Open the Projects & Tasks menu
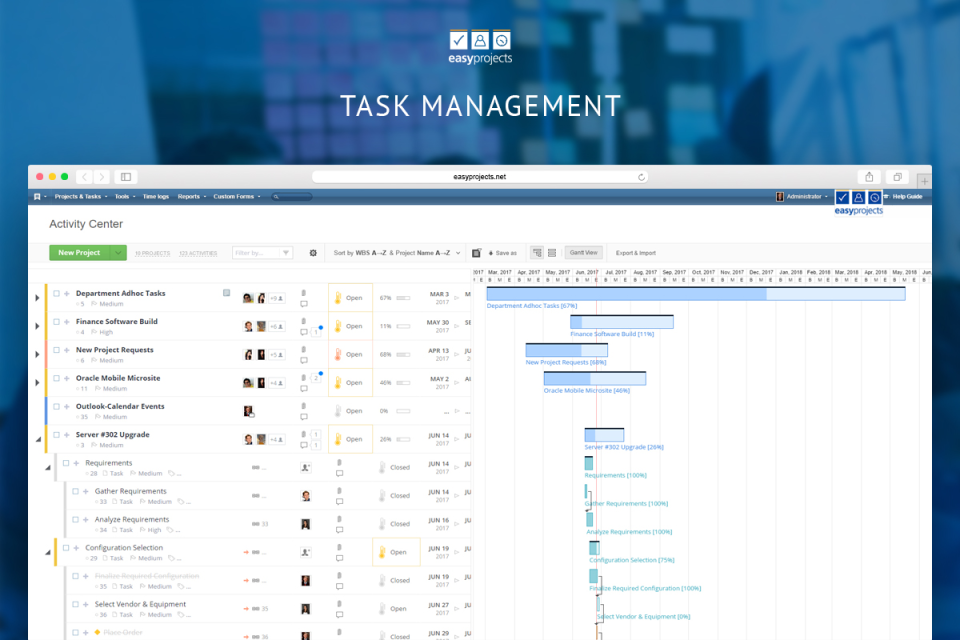Image resolution: width=960 pixels, height=640 pixels. (x=80, y=197)
